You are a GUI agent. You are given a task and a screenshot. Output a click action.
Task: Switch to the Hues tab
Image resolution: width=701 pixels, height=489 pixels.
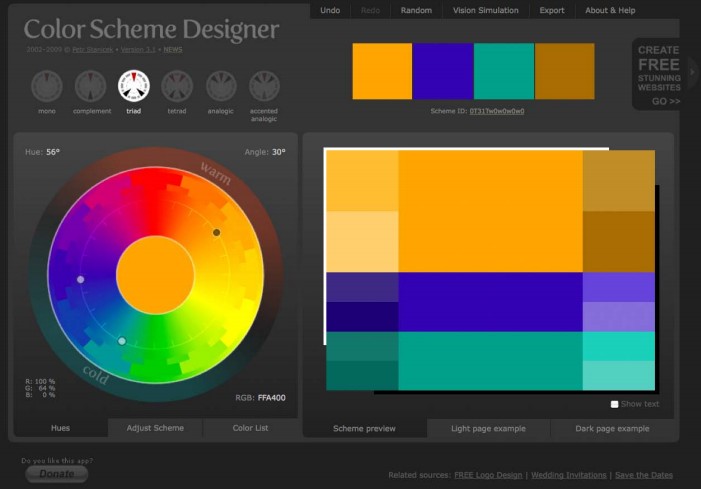click(x=60, y=428)
